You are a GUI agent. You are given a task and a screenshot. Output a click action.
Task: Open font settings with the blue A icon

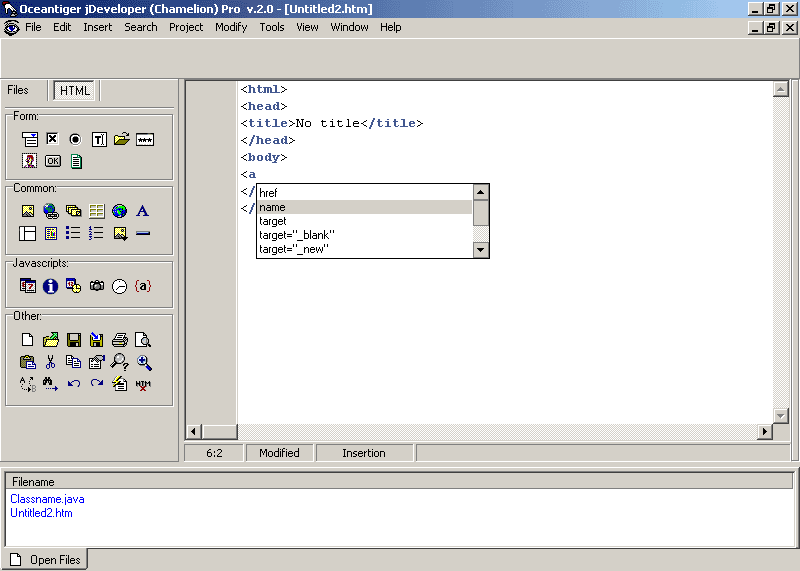tap(142, 211)
